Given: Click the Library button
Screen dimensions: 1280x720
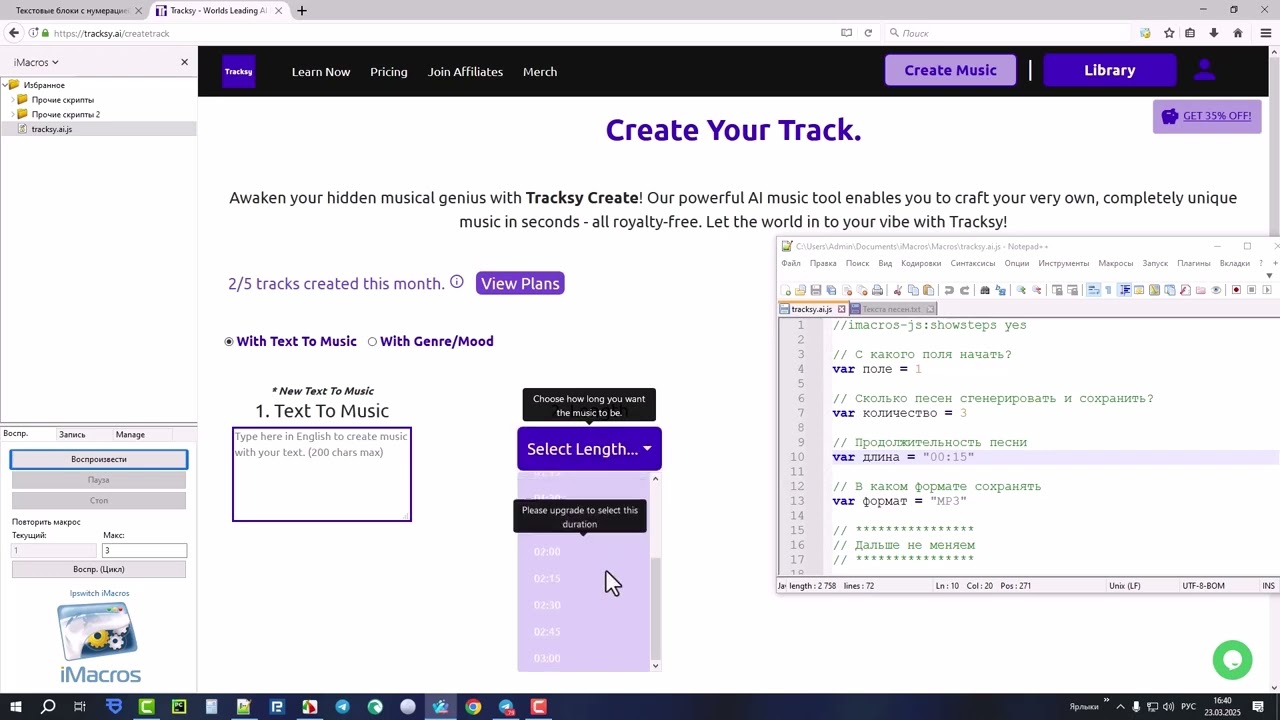Looking at the screenshot, I should pos(1109,70).
